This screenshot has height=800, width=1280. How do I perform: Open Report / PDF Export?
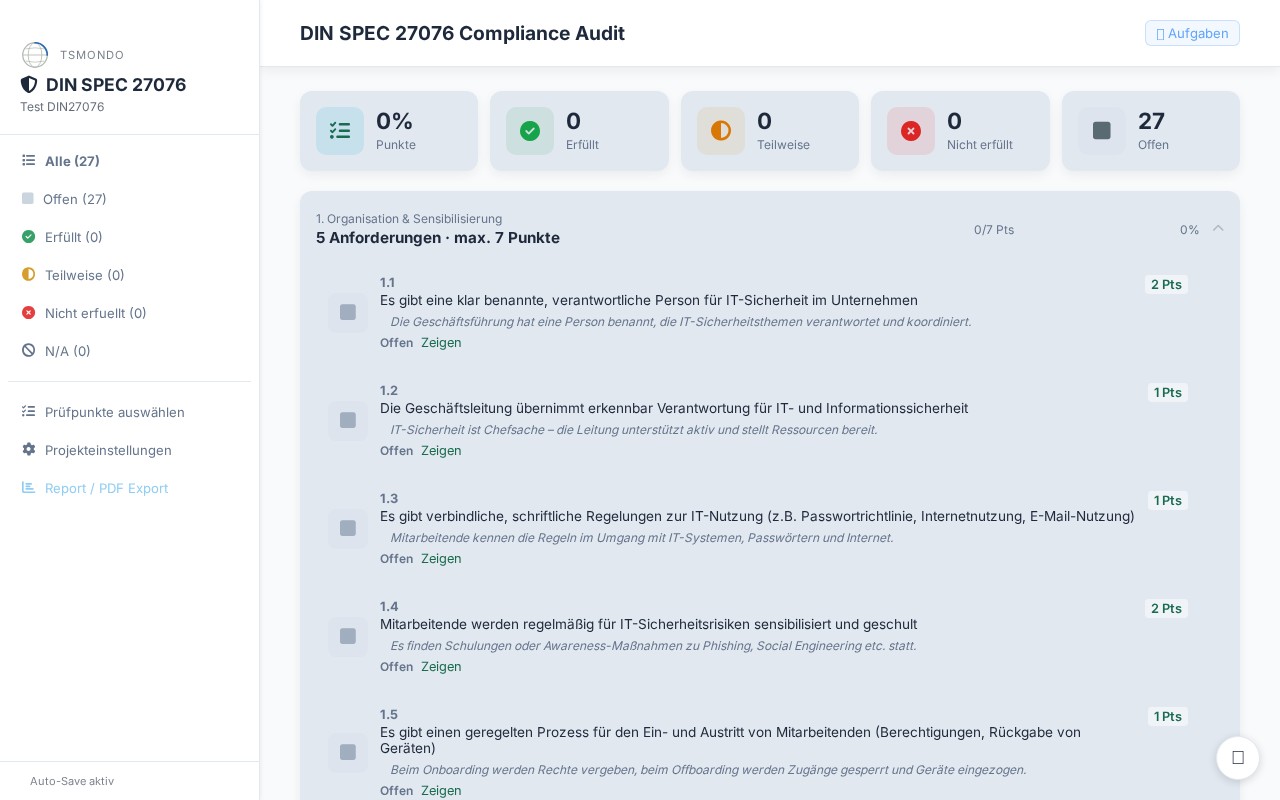pos(130,488)
